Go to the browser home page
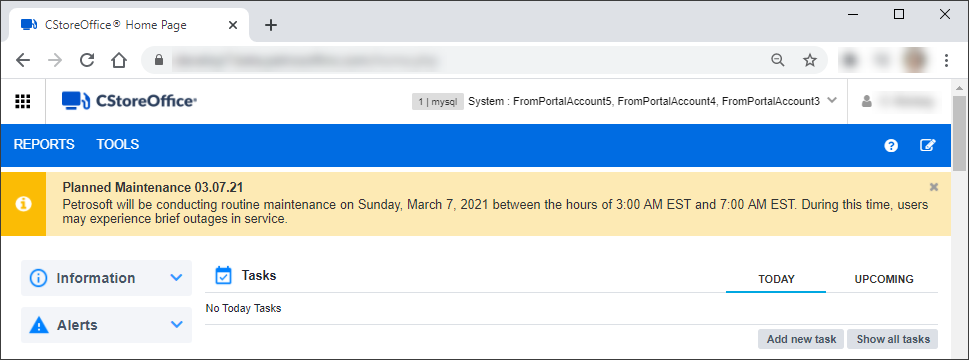The width and height of the screenshot is (969, 360). (119, 60)
